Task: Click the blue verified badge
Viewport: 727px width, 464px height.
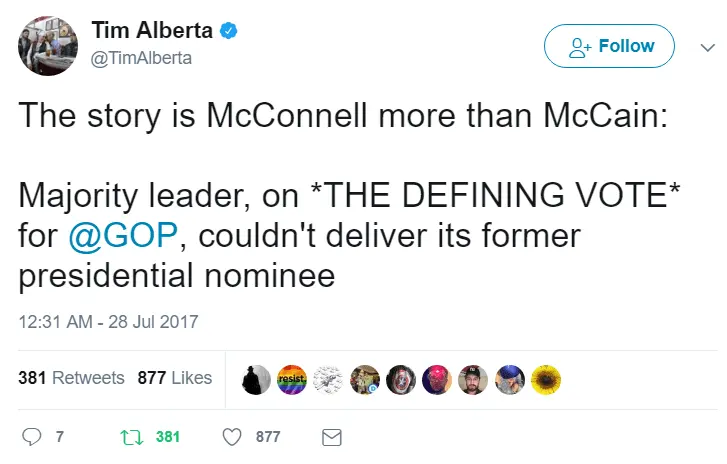Action: coord(229,31)
